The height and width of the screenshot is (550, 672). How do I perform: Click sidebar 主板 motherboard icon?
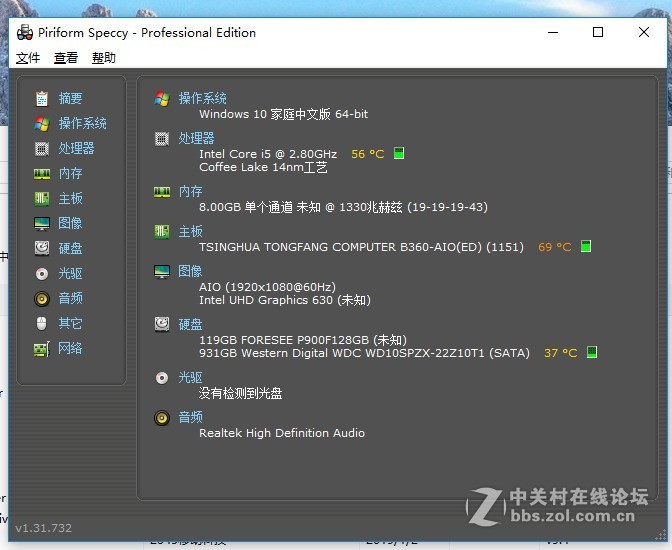tap(42, 198)
